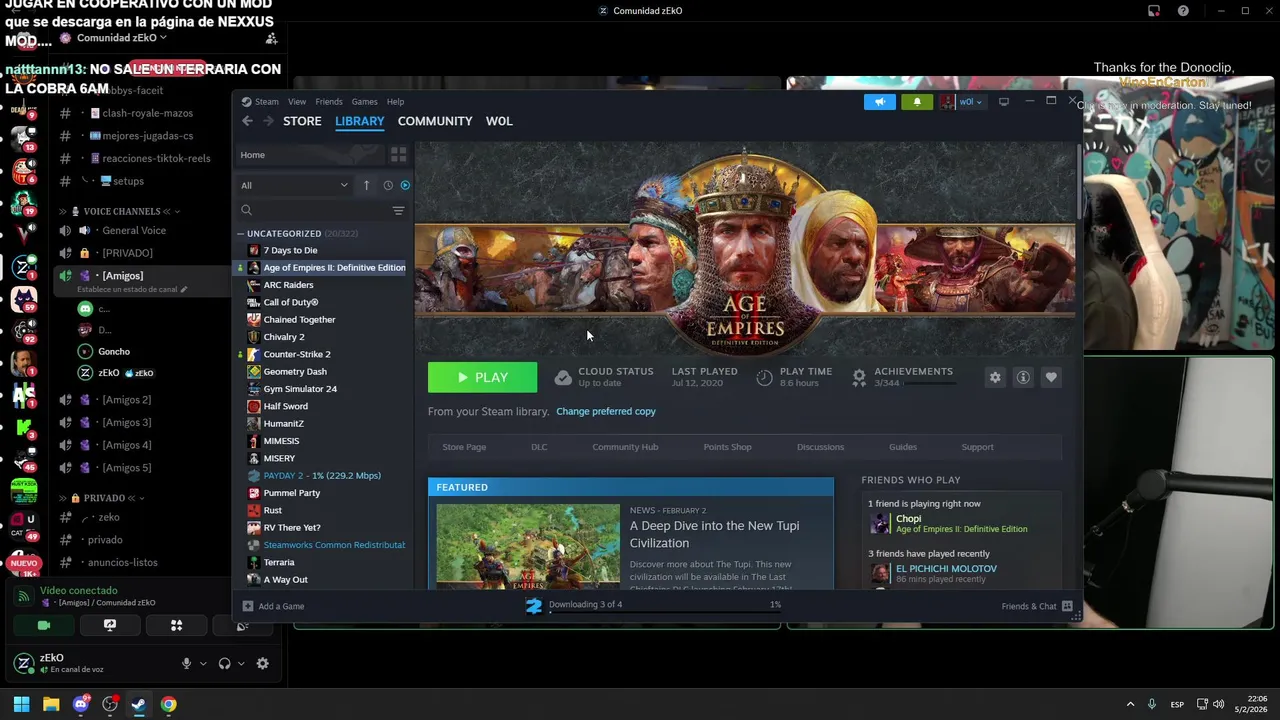Click the upward arrow sort button in library
This screenshot has width=1280, height=720.
pyautogui.click(x=366, y=185)
